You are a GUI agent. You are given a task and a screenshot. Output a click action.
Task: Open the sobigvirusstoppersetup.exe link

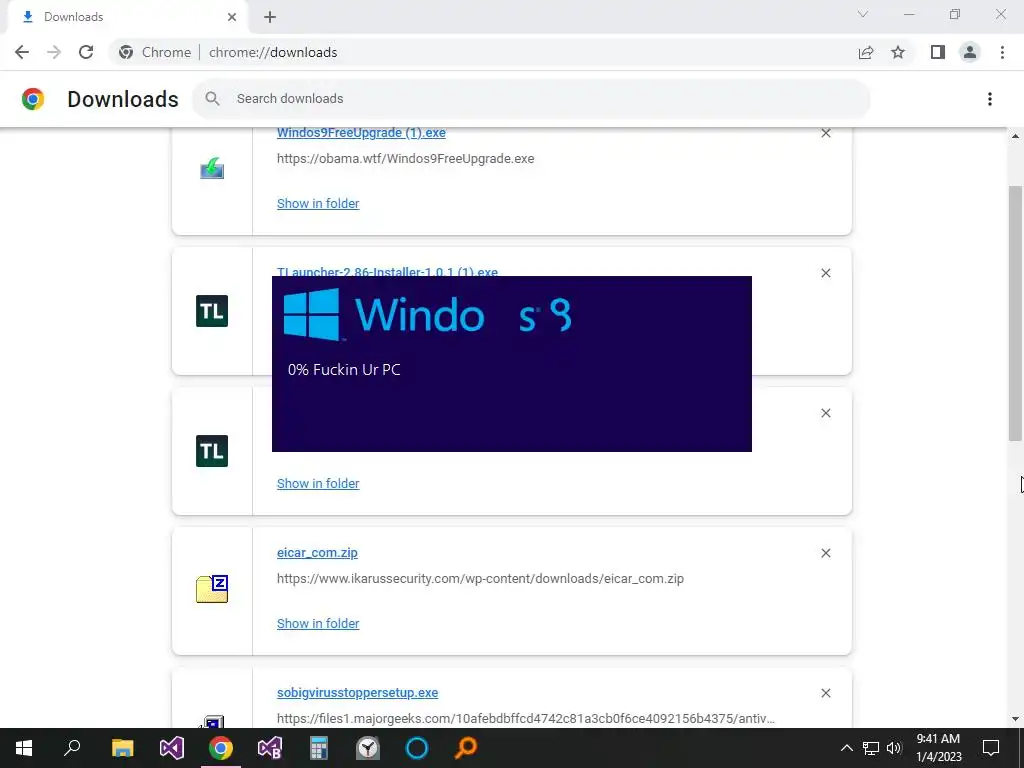357,693
